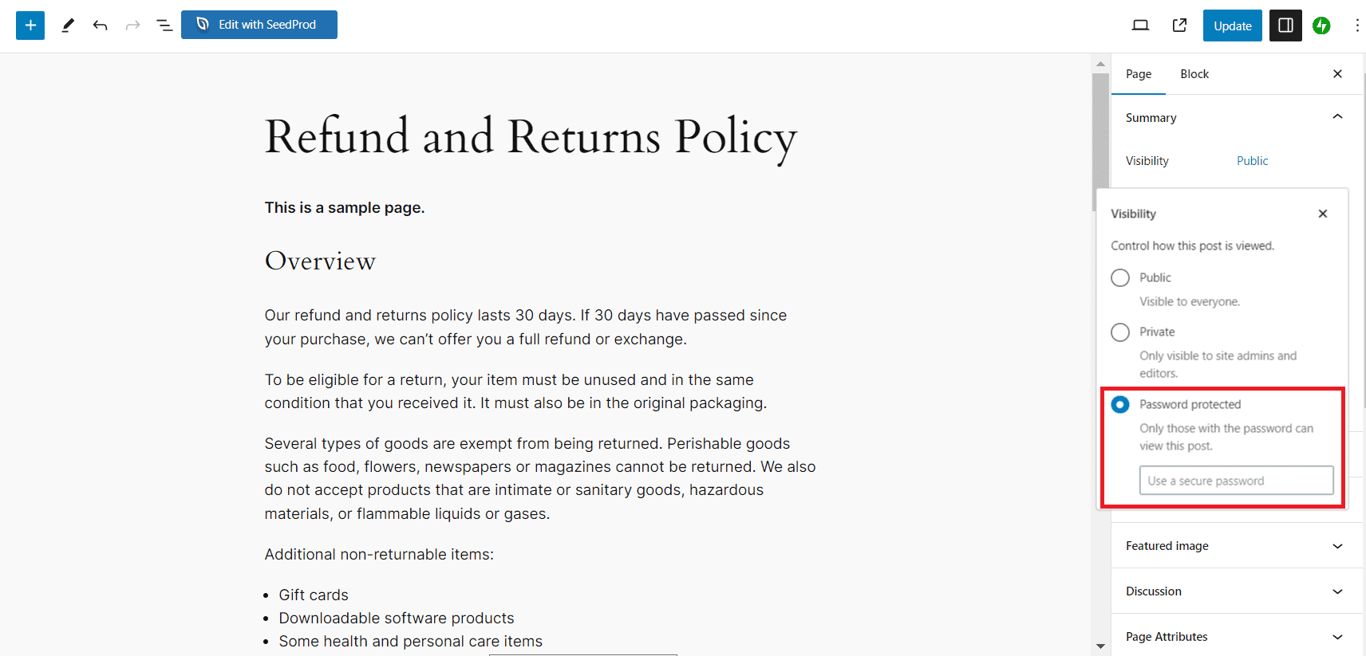The image size is (1366, 656).
Task: Click the redo arrow icon
Action: click(131, 24)
